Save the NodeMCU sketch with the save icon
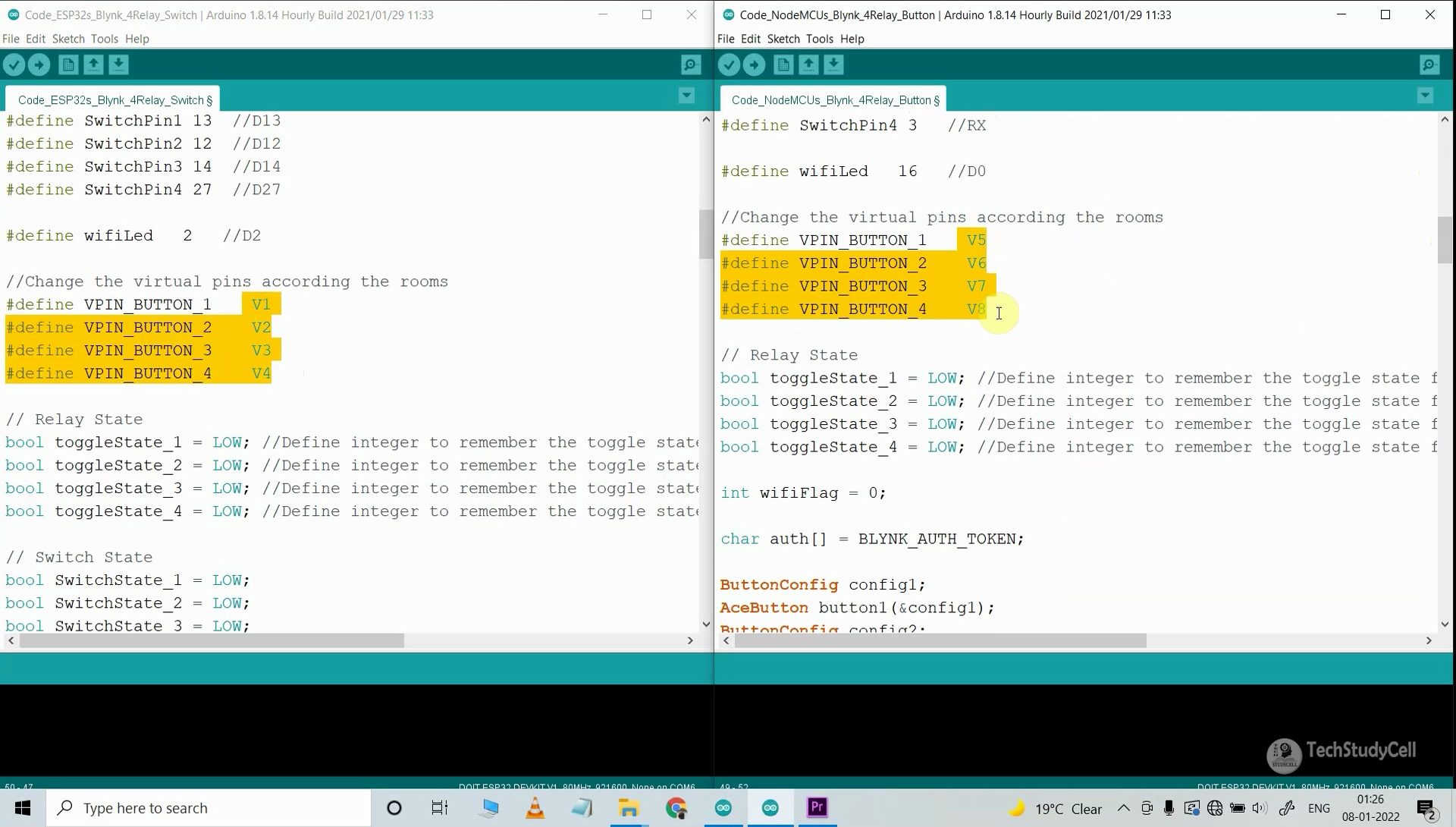Viewport: 1456px width, 827px height. (x=833, y=64)
